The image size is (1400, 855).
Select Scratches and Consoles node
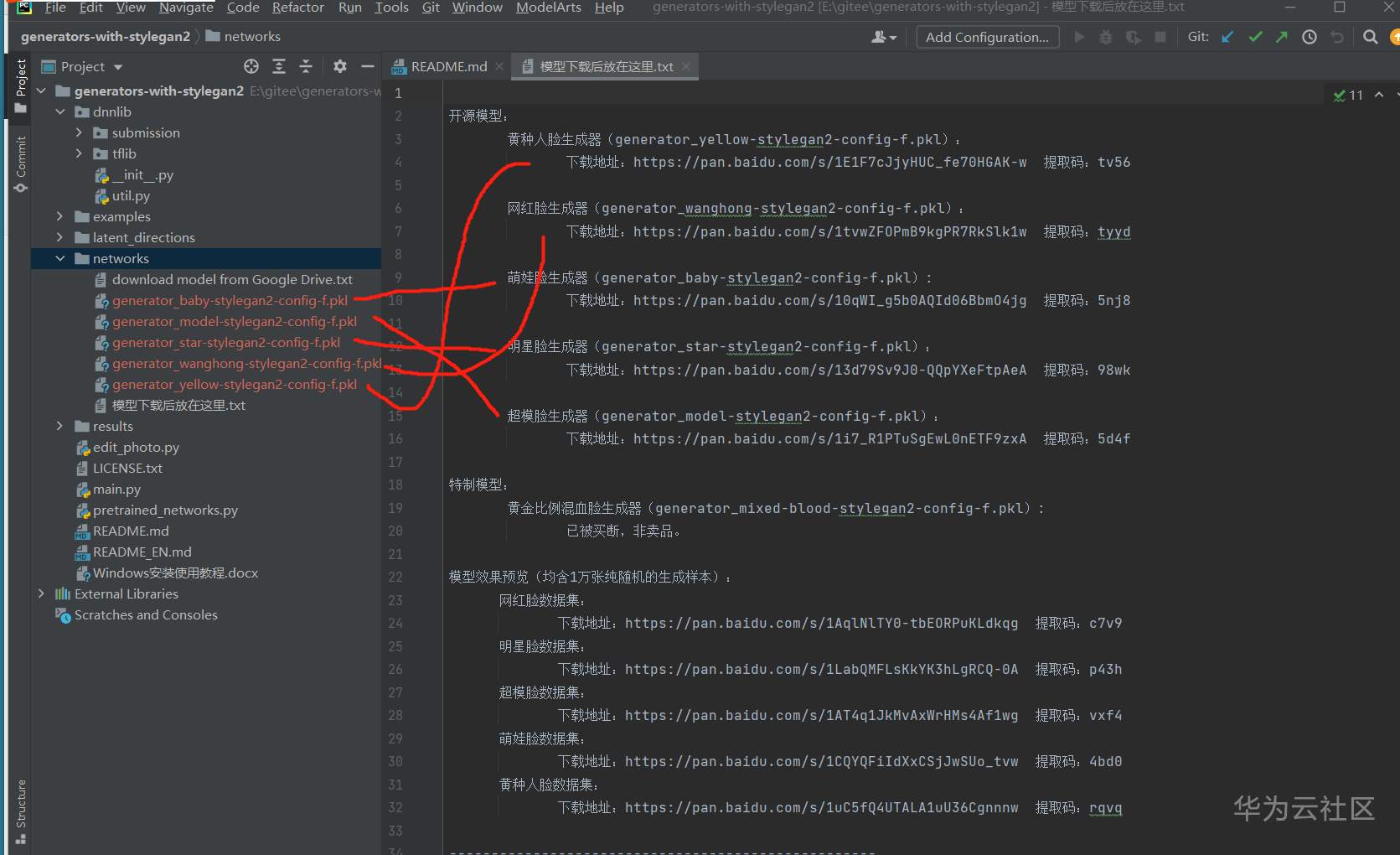[x=137, y=614]
